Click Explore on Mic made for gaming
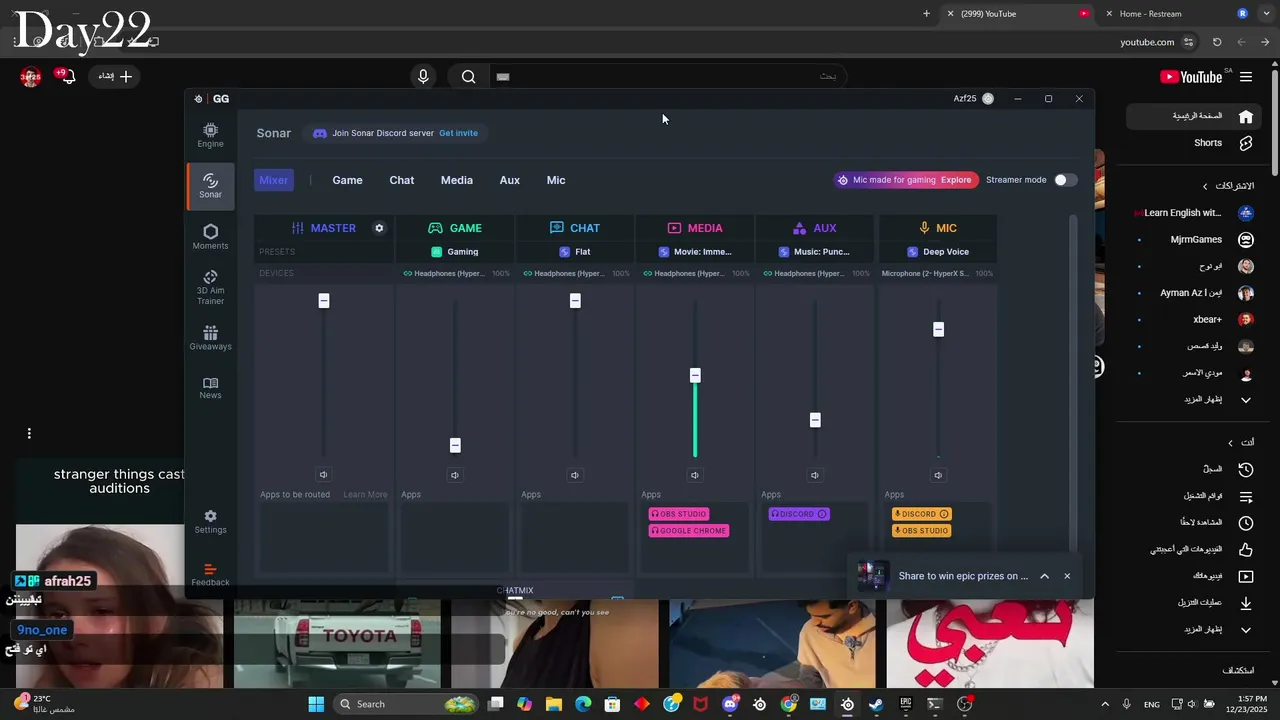 956,180
